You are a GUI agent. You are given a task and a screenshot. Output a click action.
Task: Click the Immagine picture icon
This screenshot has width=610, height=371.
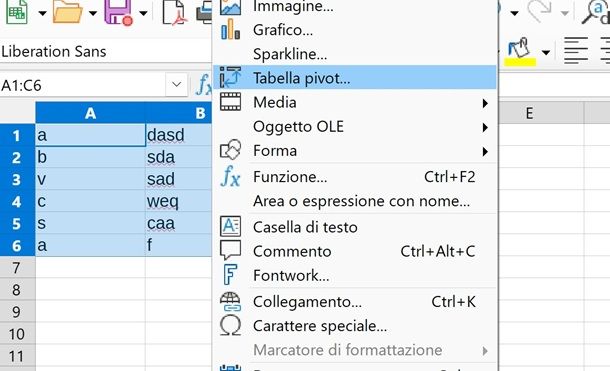click(230, 6)
